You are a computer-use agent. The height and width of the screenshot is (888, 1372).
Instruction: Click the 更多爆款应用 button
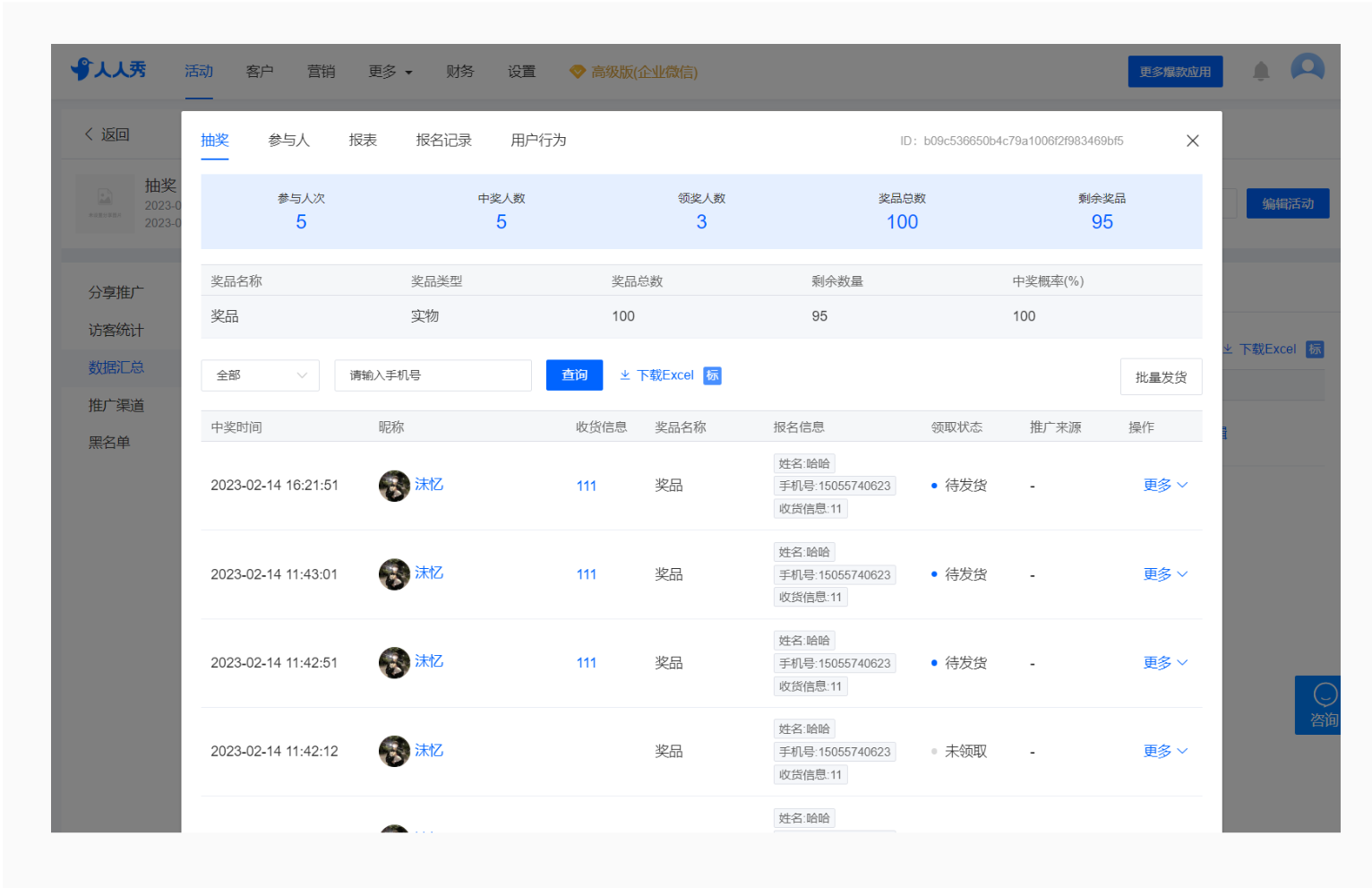[1175, 72]
